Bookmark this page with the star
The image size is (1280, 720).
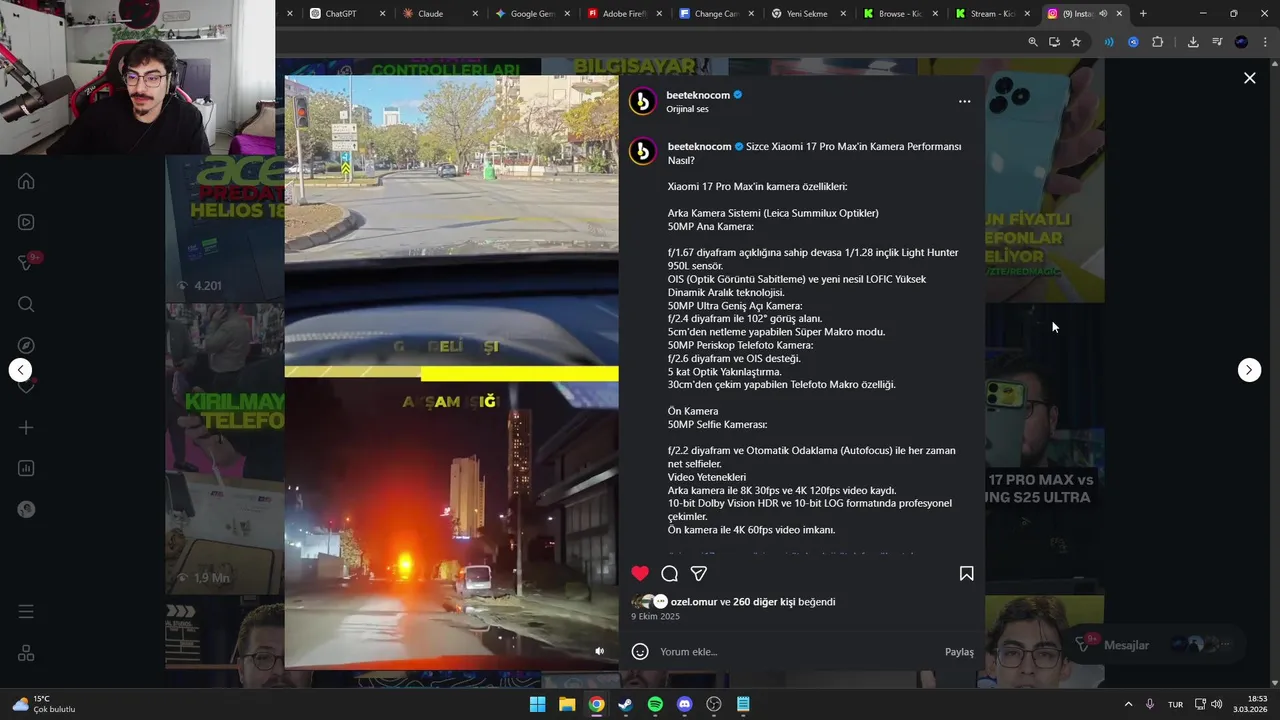click(x=1076, y=42)
